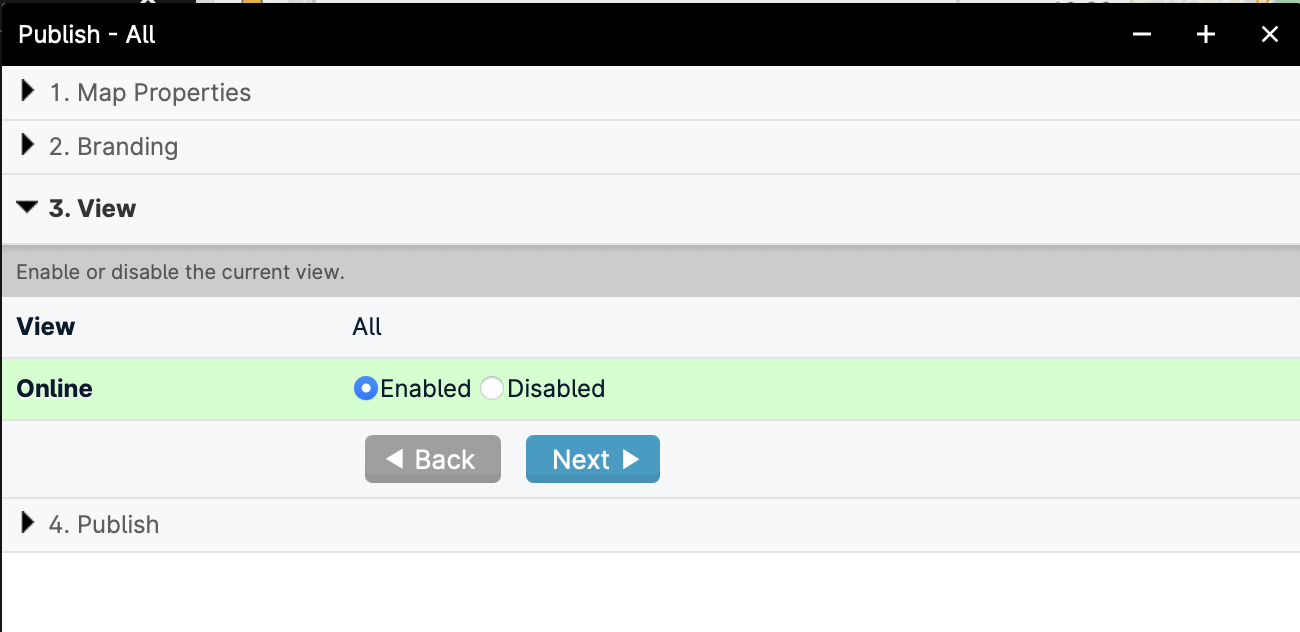Click the 3. View step header
The height and width of the screenshot is (632, 1300).
click(x=650, y=209)
